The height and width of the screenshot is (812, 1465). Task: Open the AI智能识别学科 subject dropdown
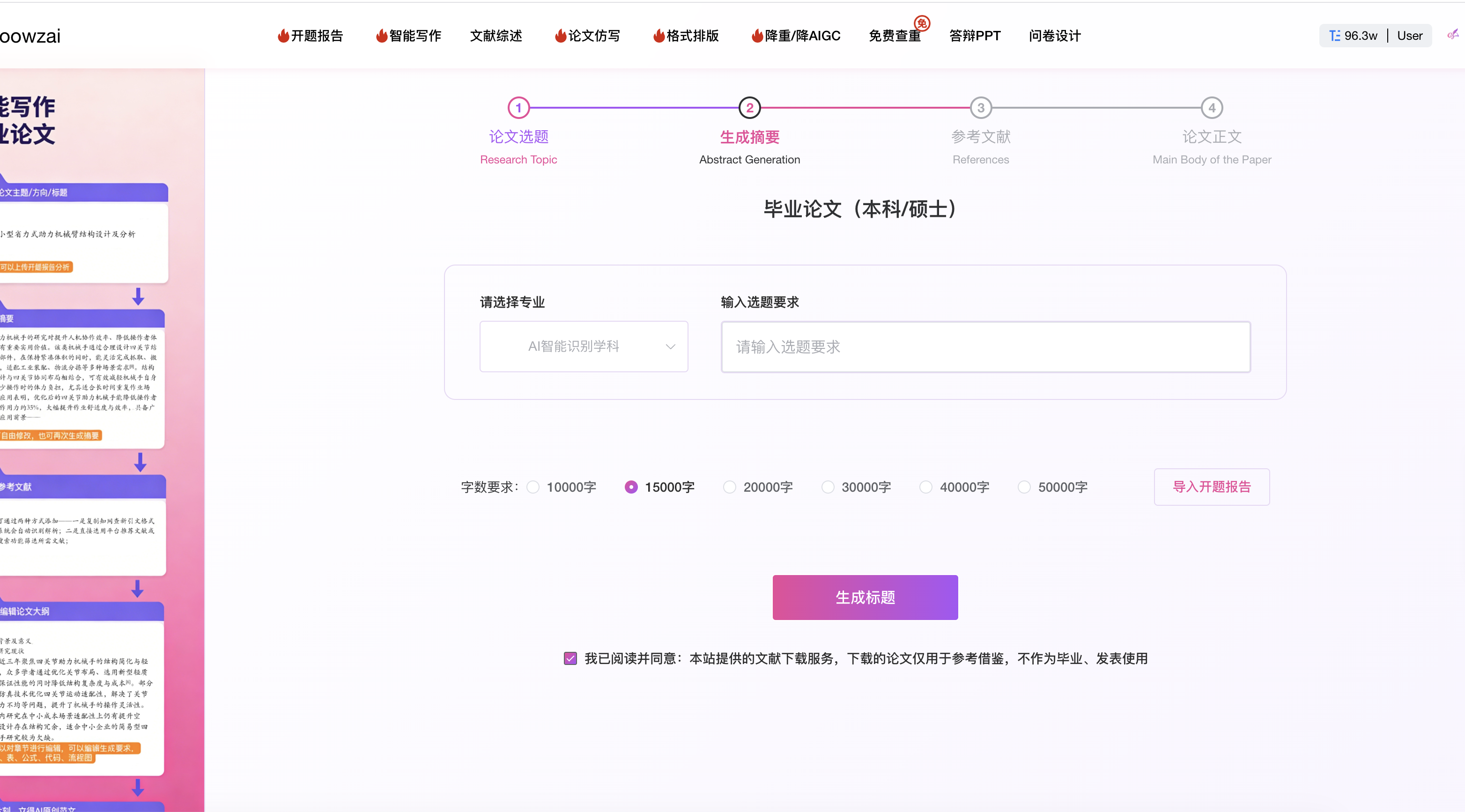(x=584, y=347)
